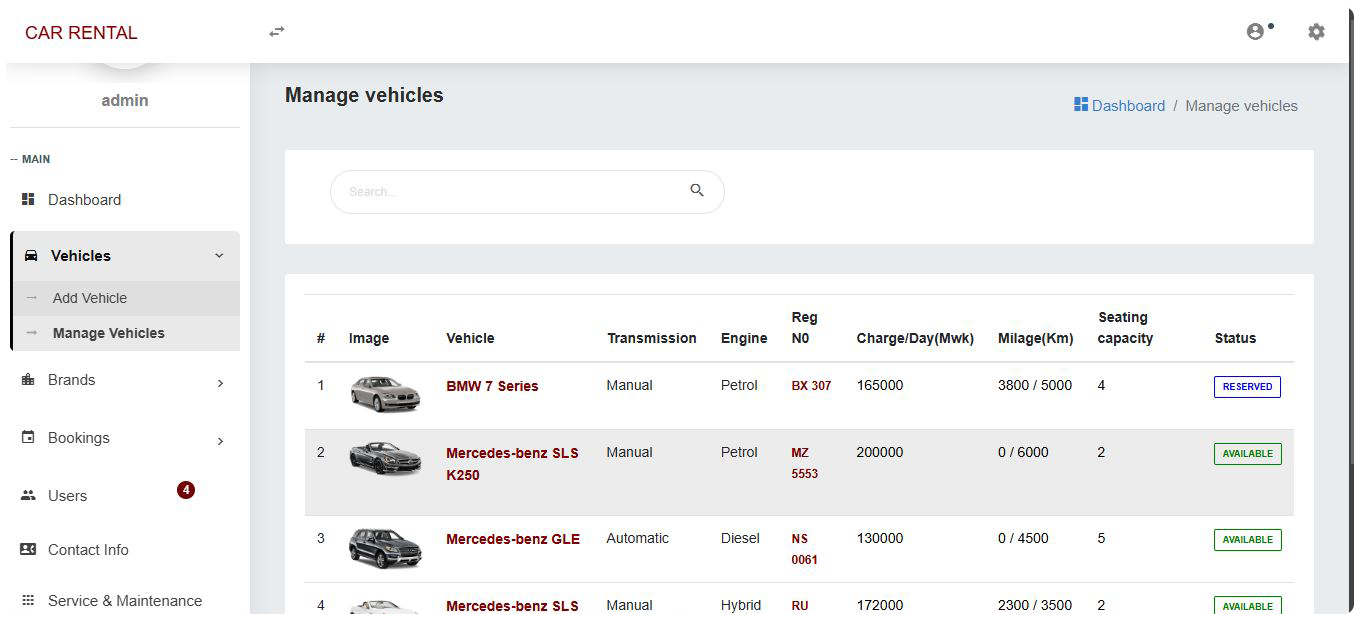Click mileage value 0 / 4500

point(1023,538)
